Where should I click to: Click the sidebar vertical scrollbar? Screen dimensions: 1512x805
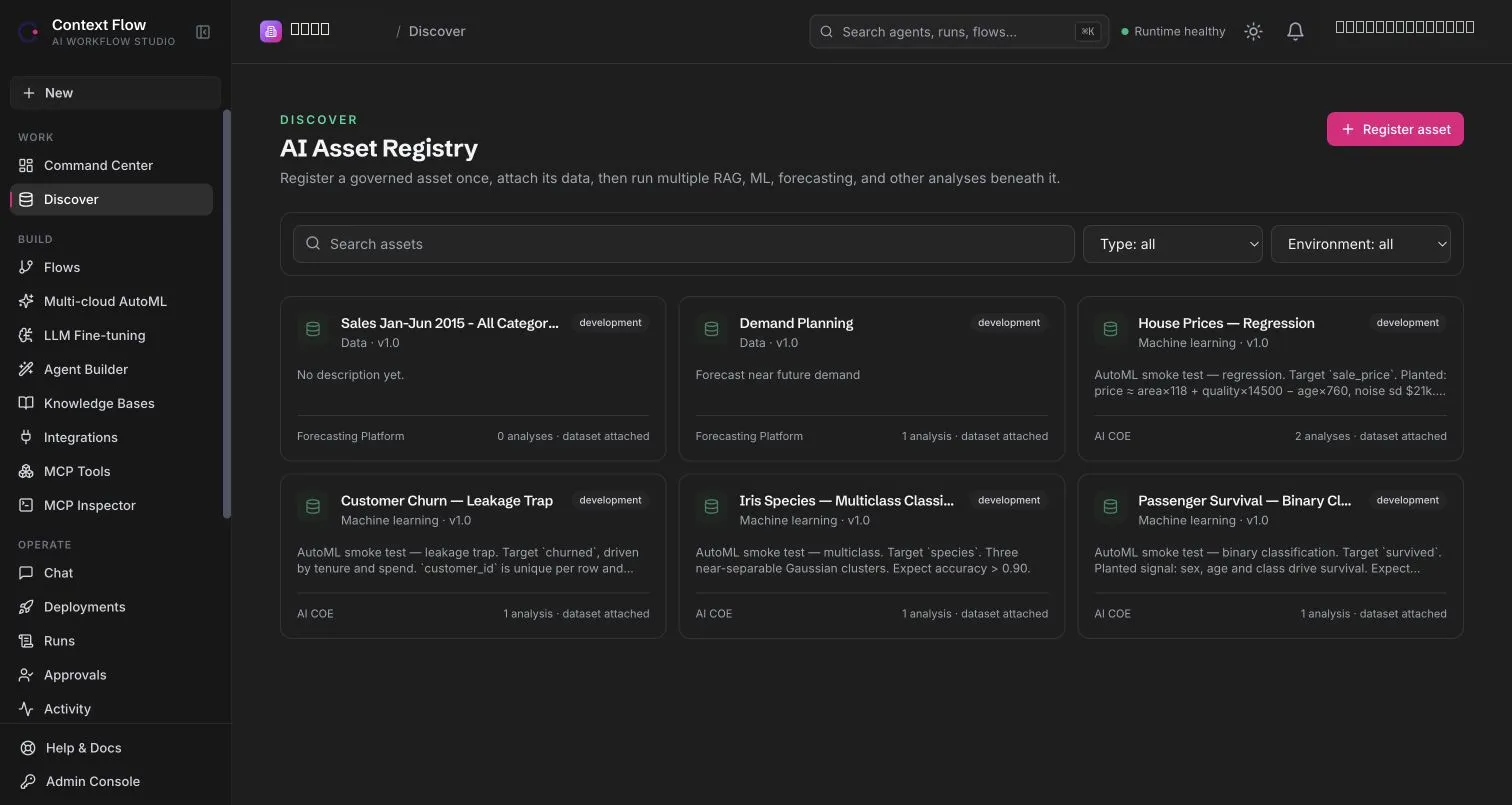click(x=227, y=314)
